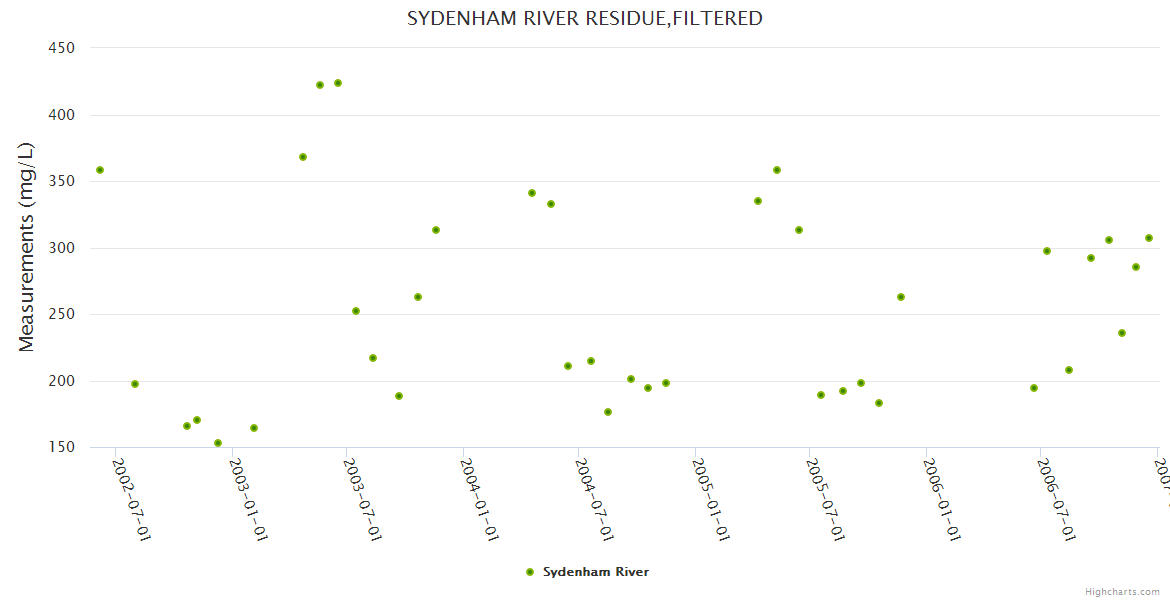Select the lowest data point near 153 mg/L
This screenshot has height=600, width=1170.
coord(218,443)
